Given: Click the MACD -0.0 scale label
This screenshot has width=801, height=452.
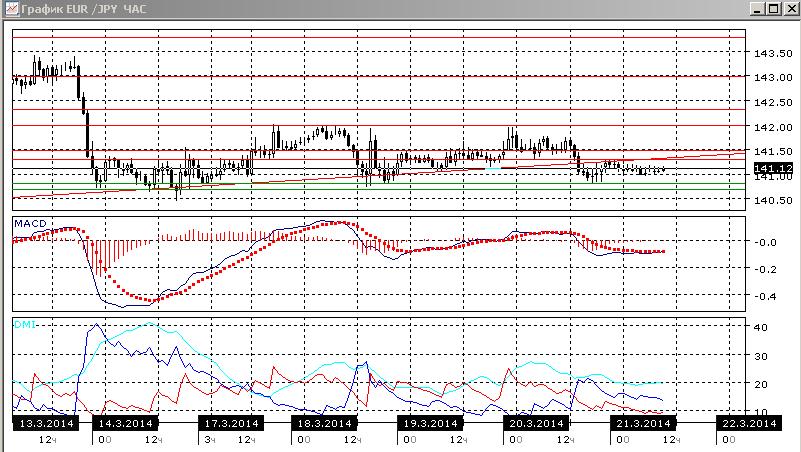Looking at the screenshot, I should 765,243.
